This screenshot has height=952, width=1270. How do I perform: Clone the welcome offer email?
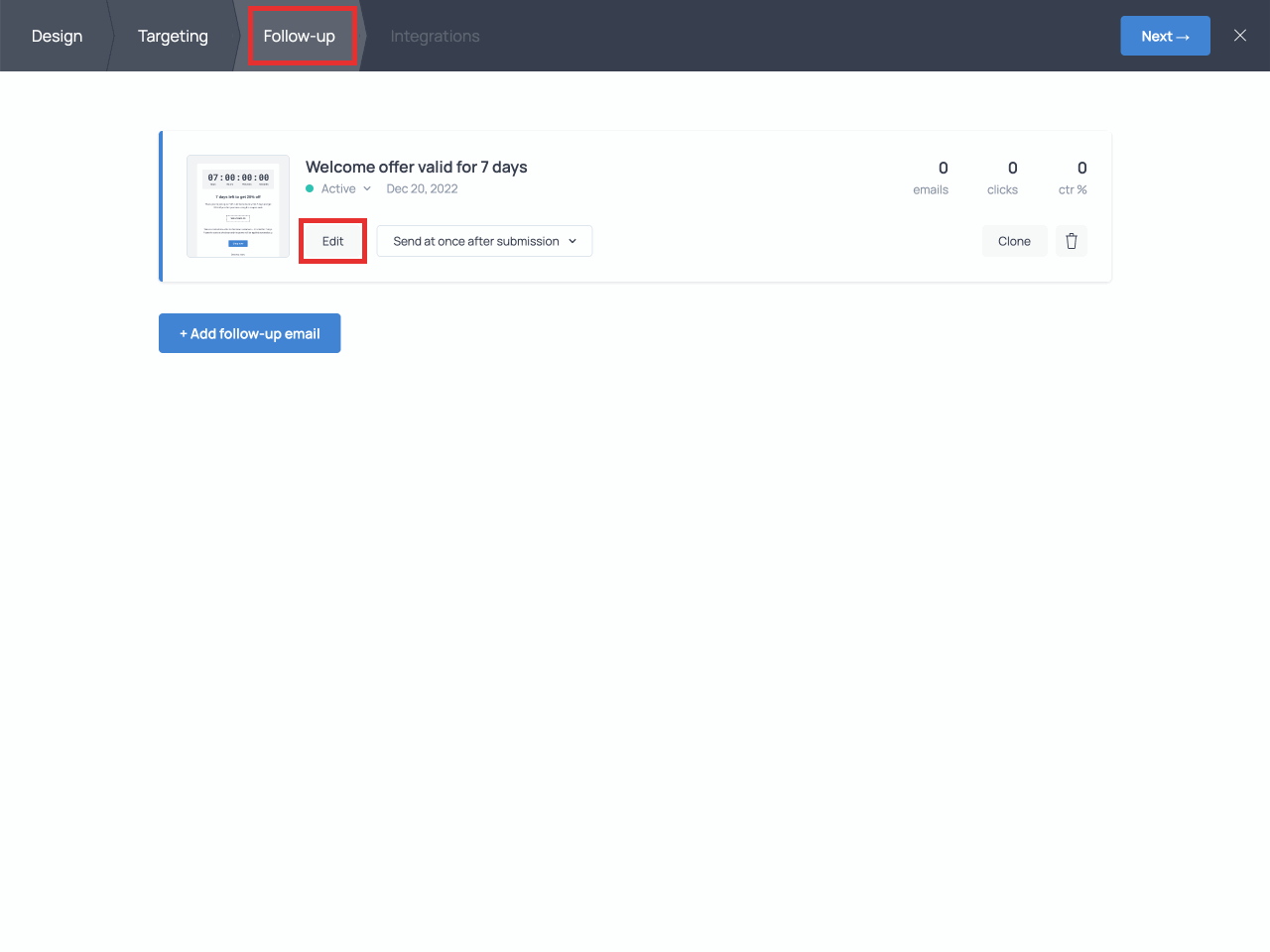click(x=1014, y=241)
